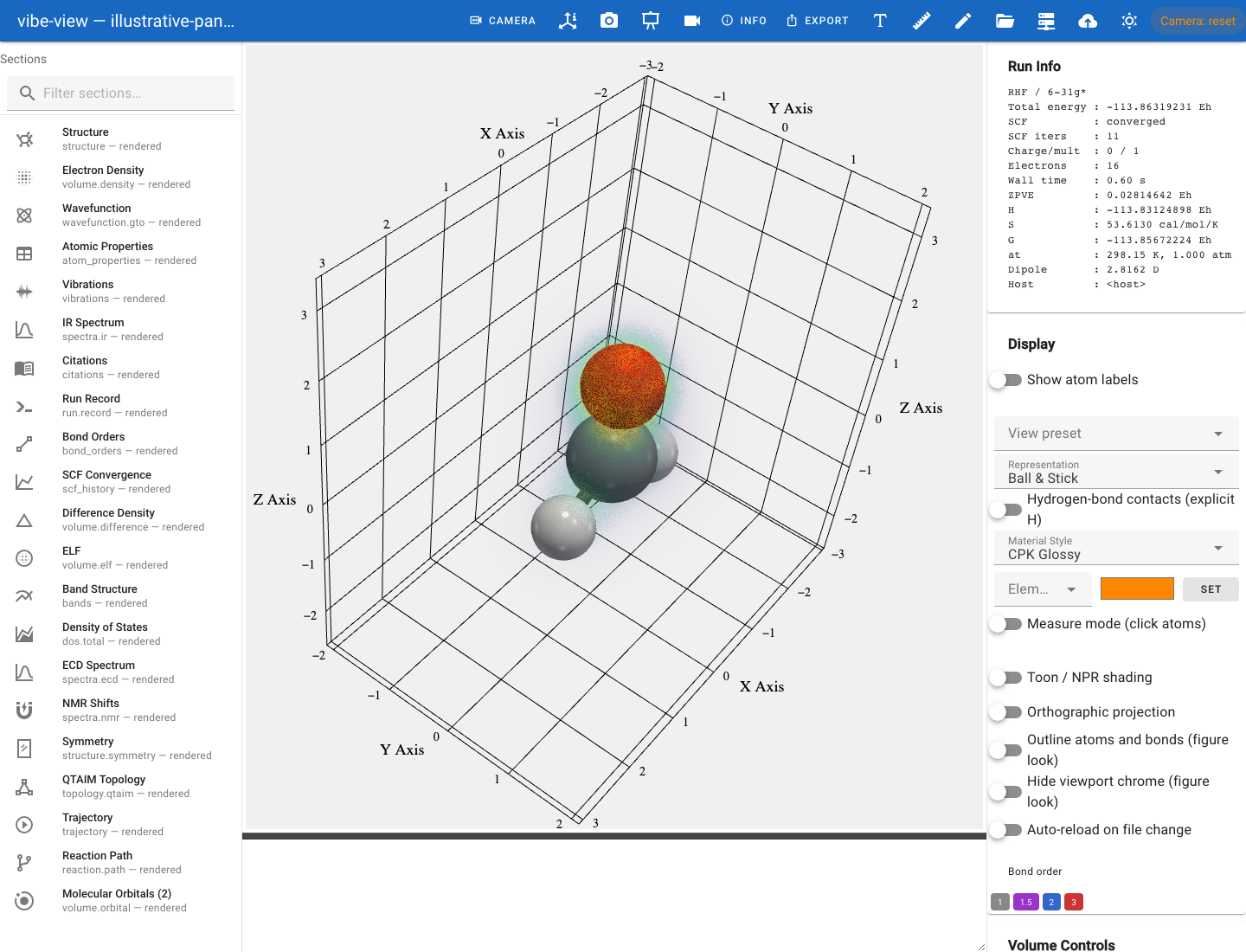Image resolution: width=1246 pixels, height=952 pixels.
Task: Click the Camera: reset button
Action: point(1198,21)
